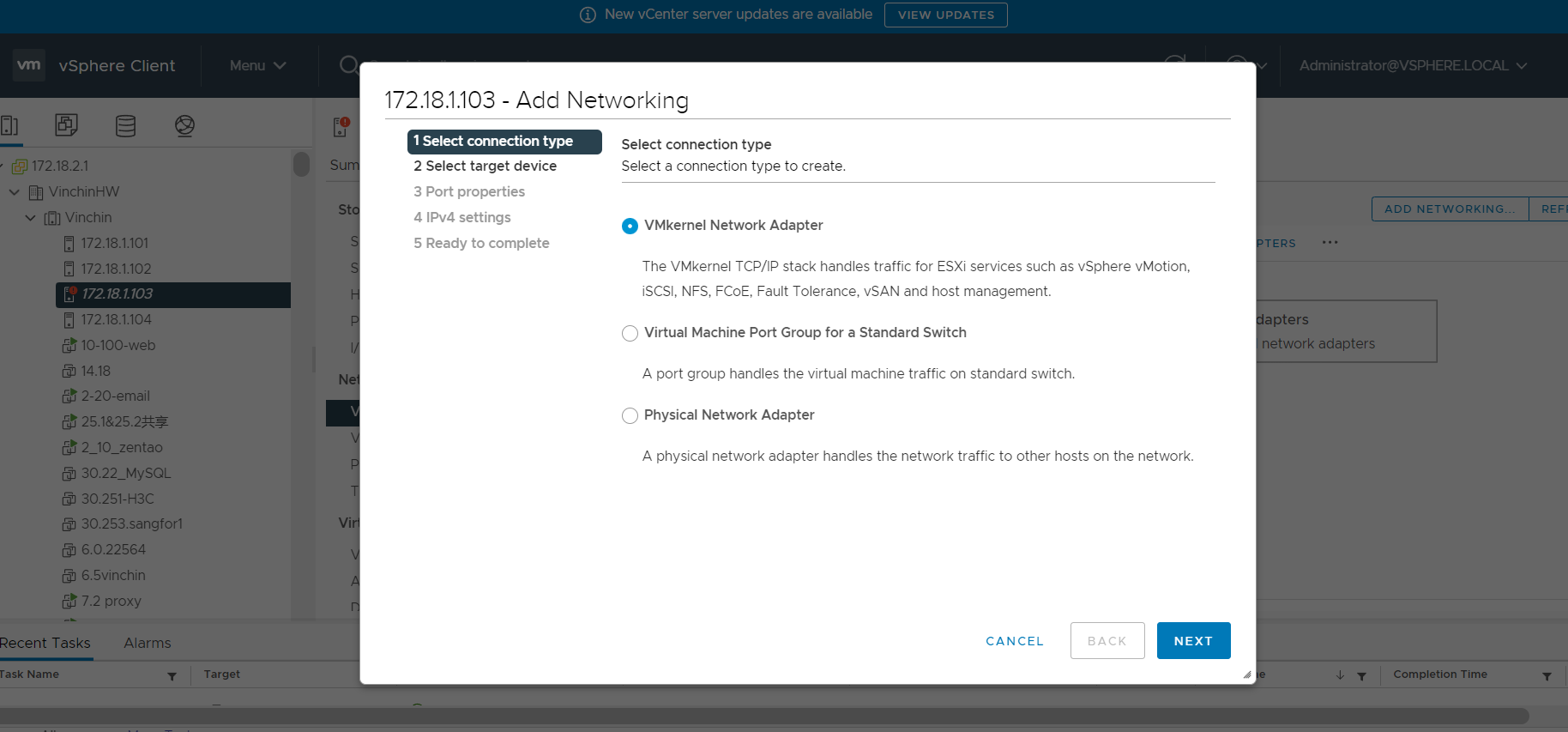Image resolution: width=1568 pixels, height=732 pixels.
Task: Go to step 4 IPv4 settings
Action: (x=462, y=218)
